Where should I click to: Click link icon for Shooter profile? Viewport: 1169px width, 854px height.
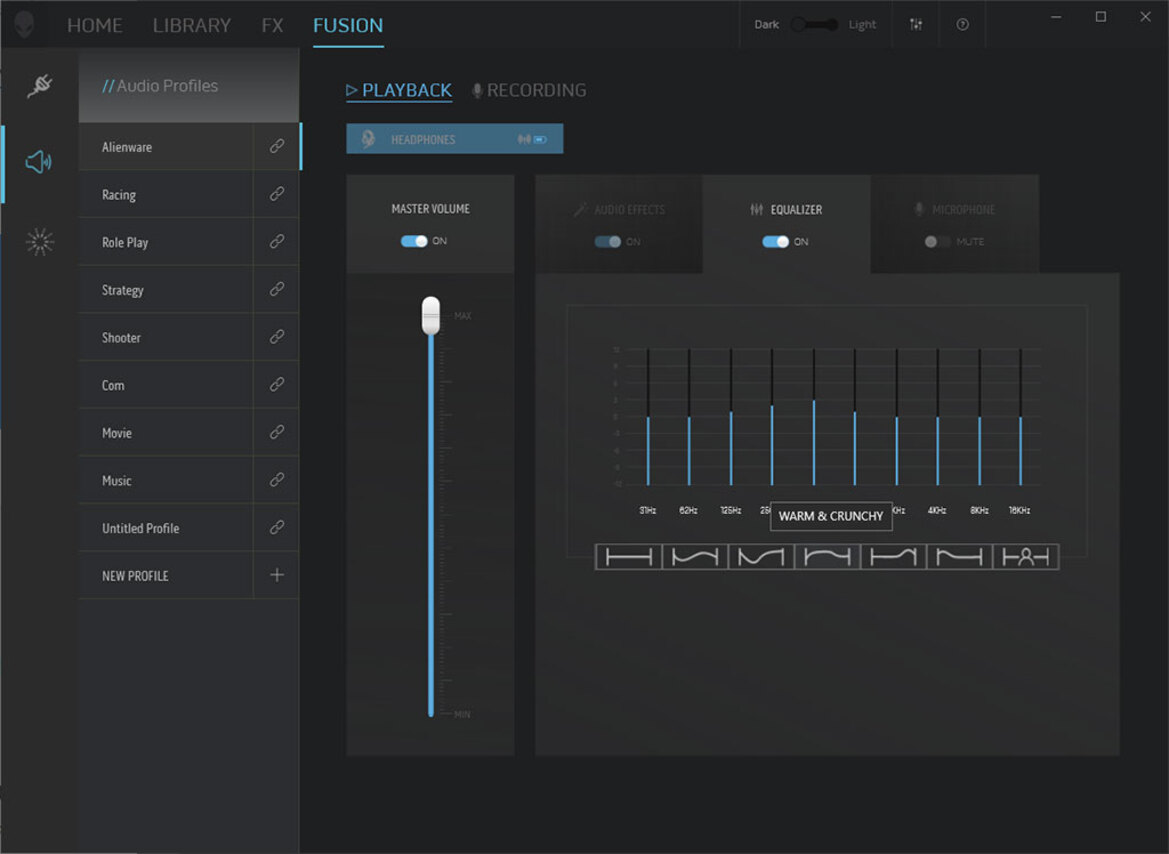[277, 337]
